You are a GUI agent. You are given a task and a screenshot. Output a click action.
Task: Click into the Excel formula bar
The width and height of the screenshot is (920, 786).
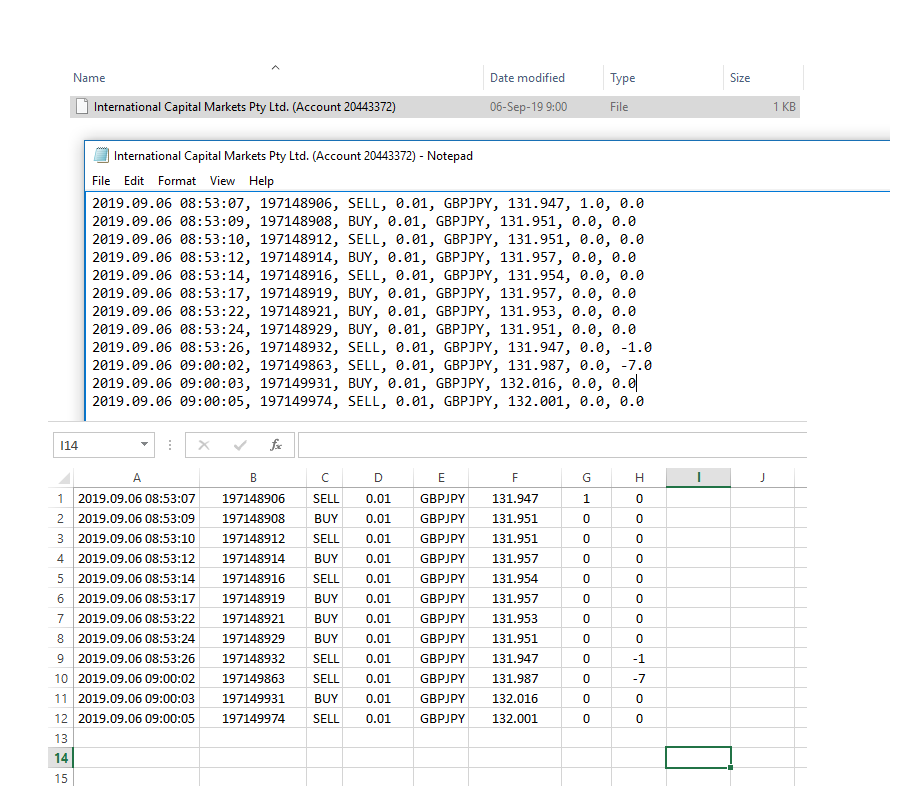click(x=552, y=445)
